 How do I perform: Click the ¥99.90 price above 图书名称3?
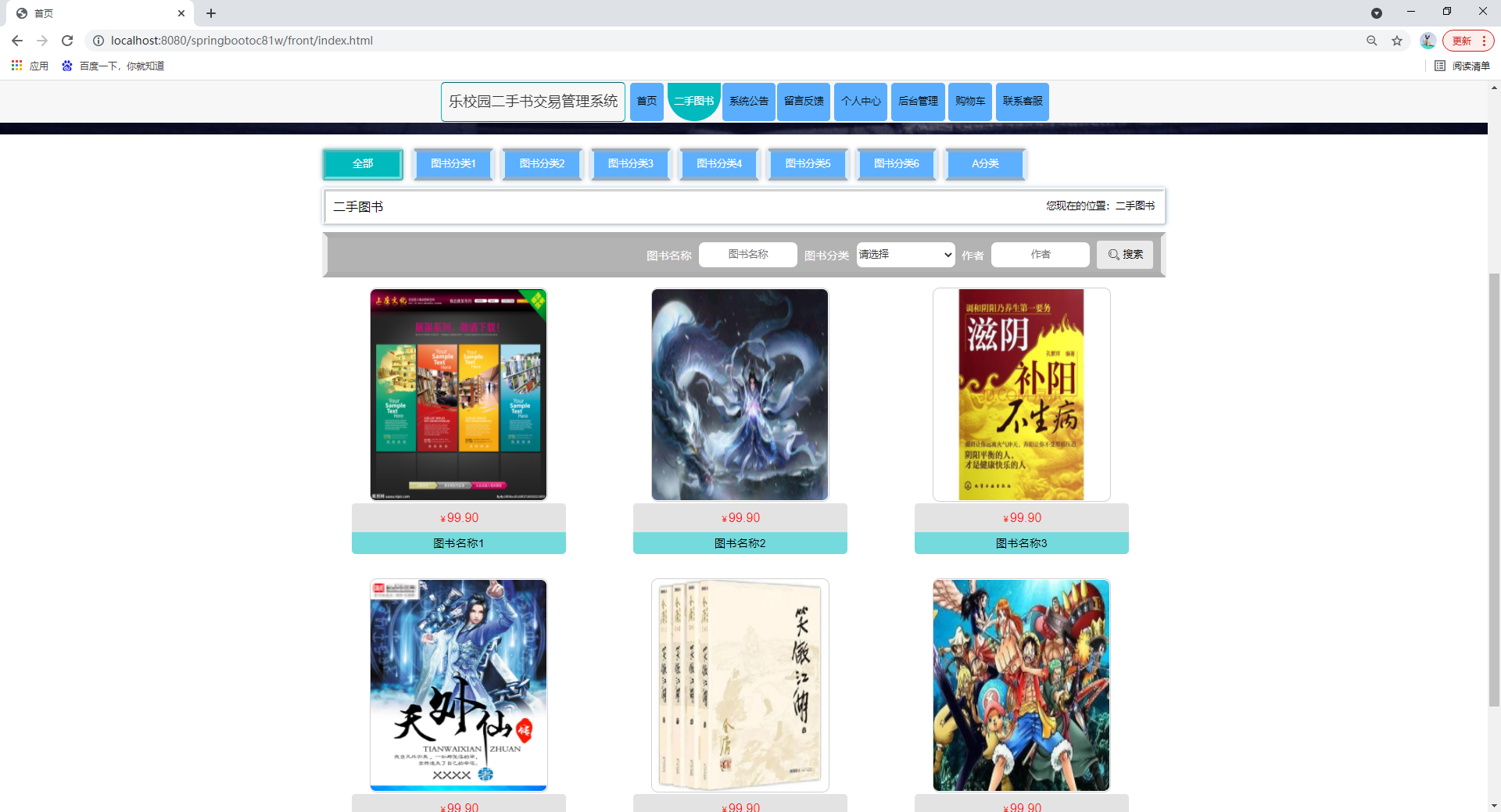point(1022,518)
